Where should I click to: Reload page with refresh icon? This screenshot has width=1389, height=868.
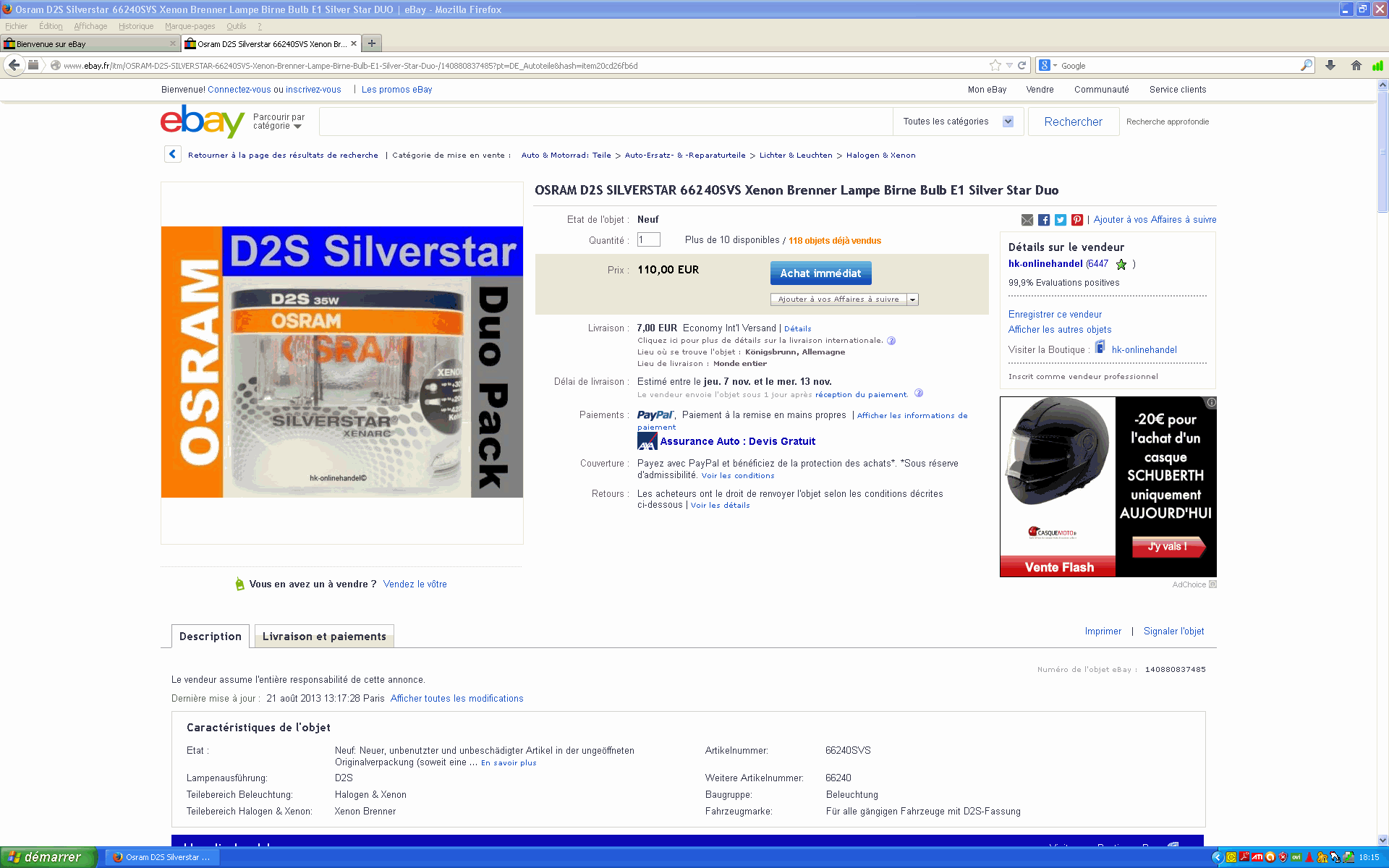[x=1022, y=65]
